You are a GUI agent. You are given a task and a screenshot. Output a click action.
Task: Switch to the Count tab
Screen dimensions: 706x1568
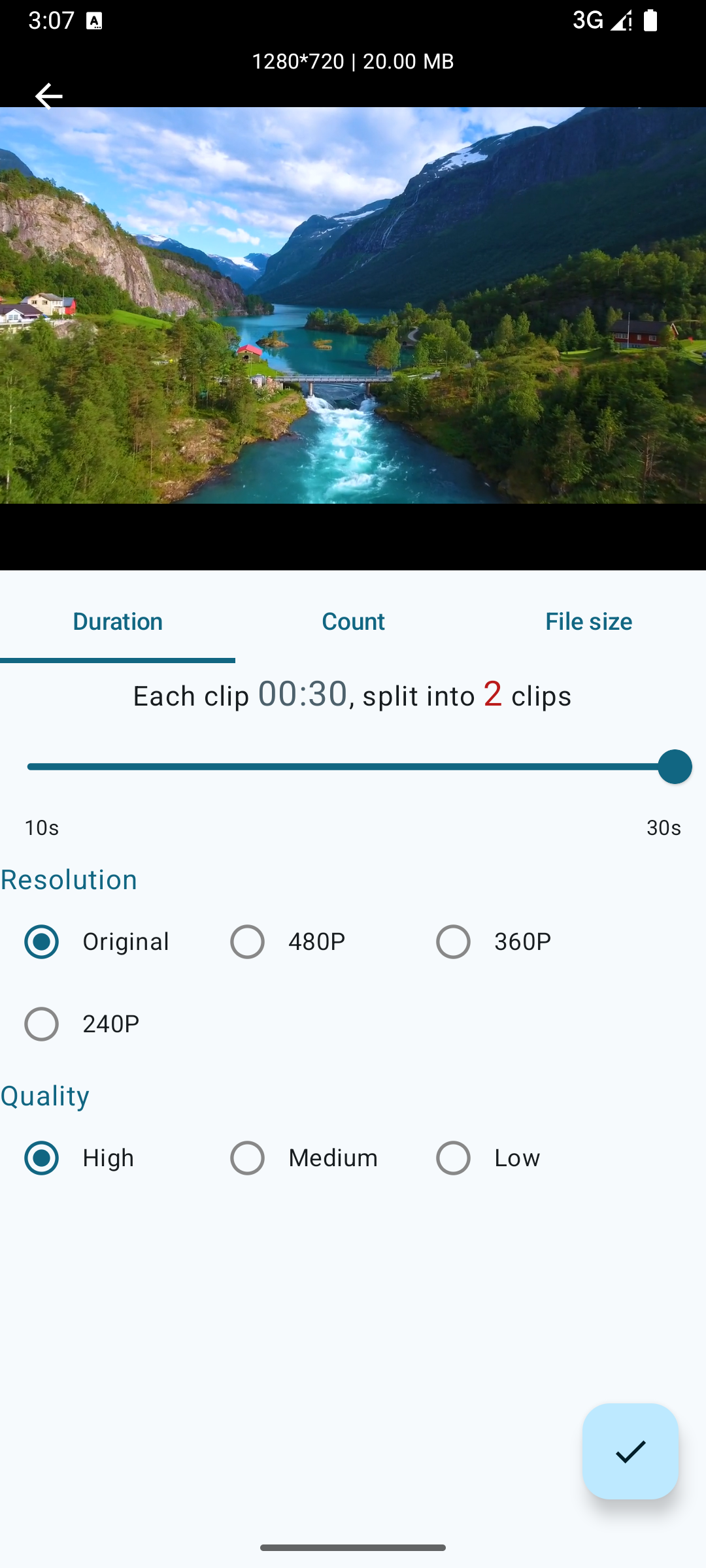click(x=353, y=621)
